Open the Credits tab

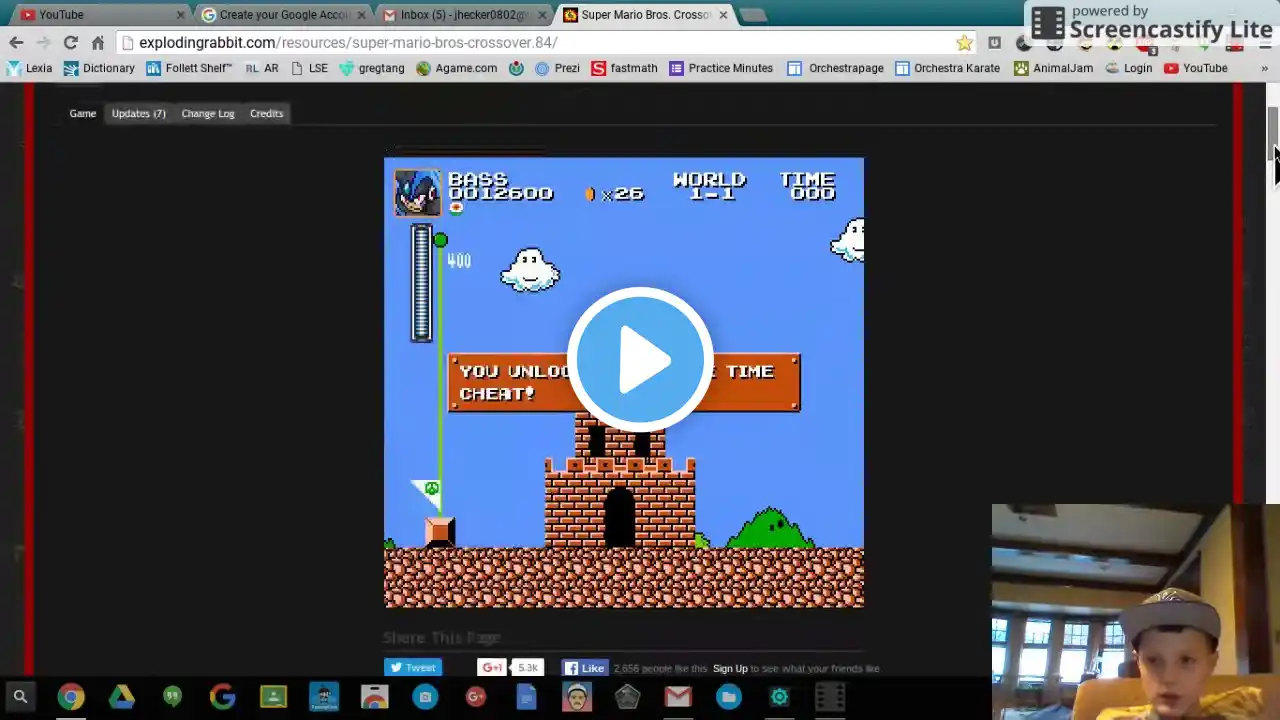click(x=267, y=113)
